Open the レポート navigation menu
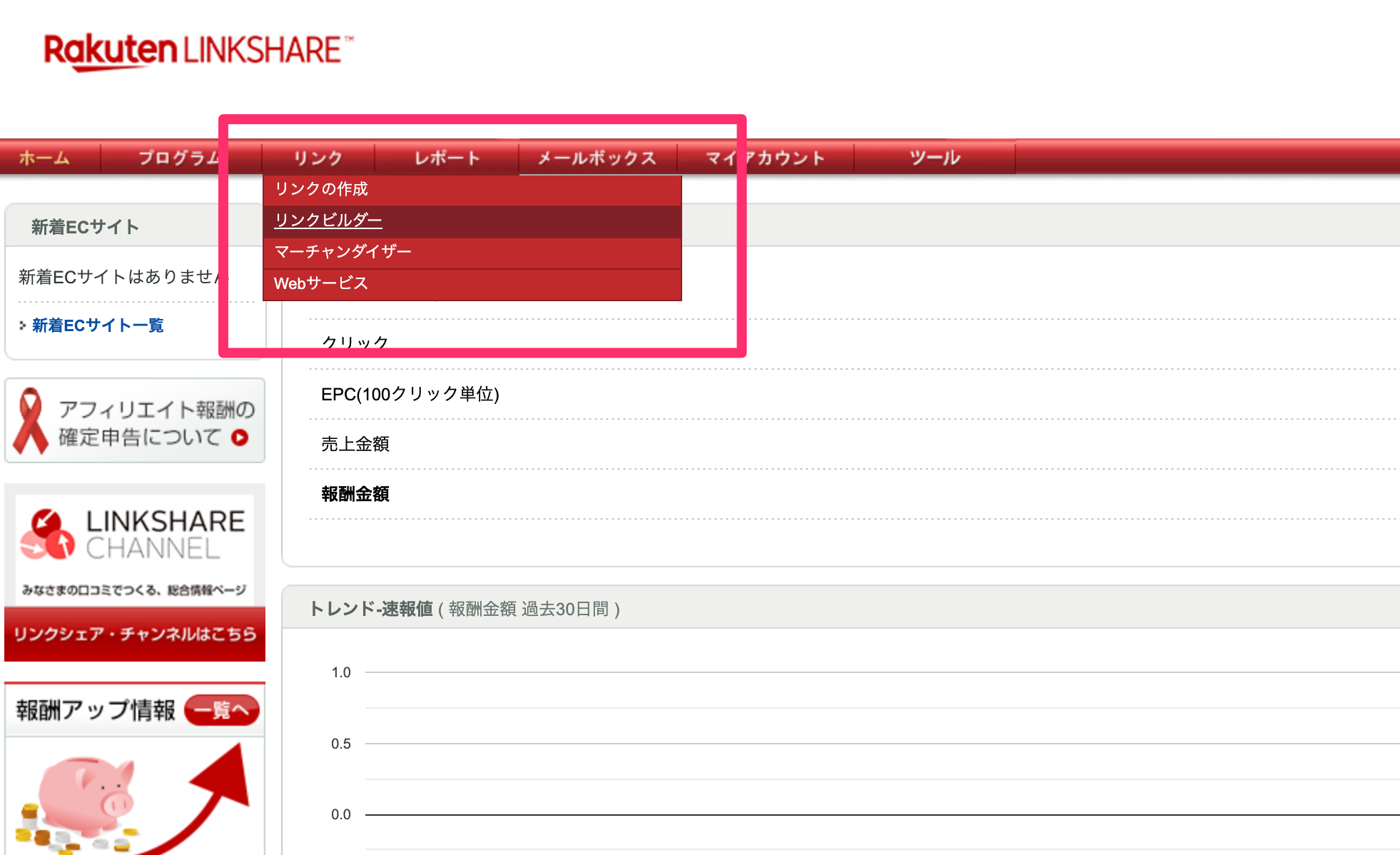Image resolution: width=1400 pixels, height=855 pixels. (447, 157)
